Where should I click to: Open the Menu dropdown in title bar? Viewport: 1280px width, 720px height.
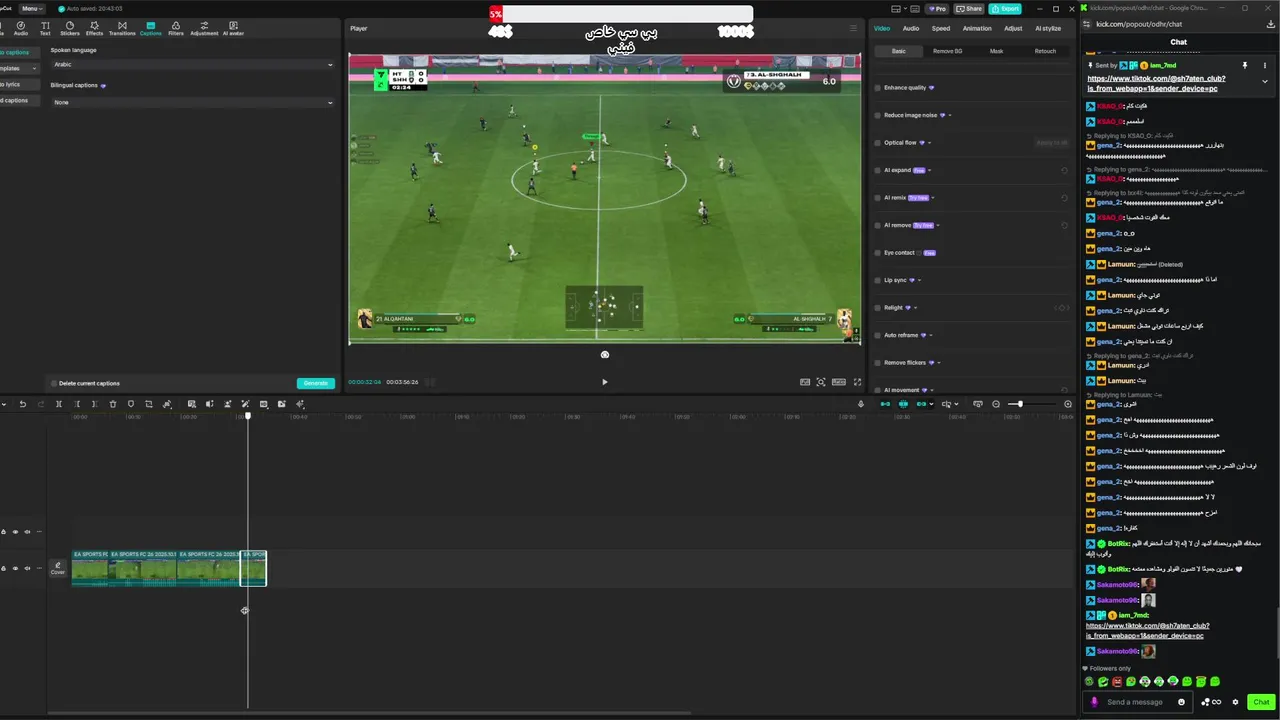31,8
